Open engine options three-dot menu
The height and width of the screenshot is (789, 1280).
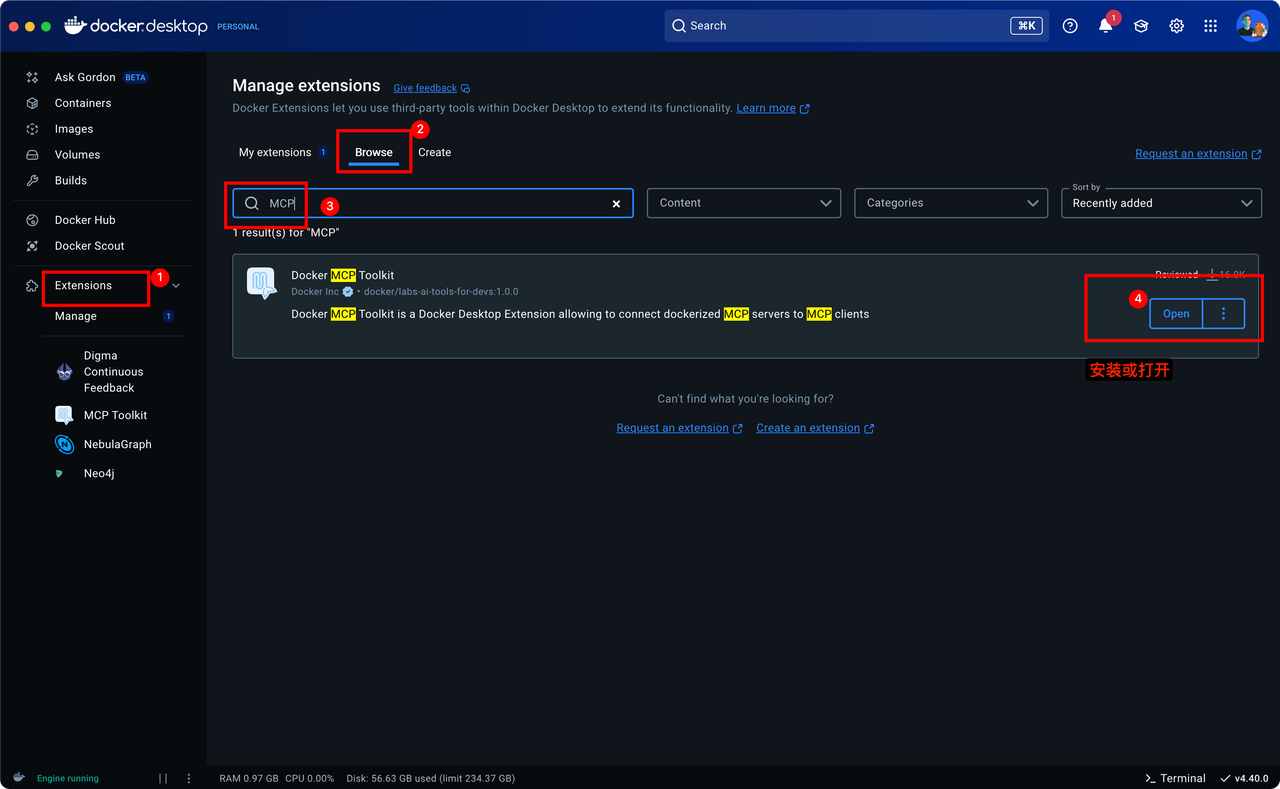pyautogui.click(x=189, y=778)
